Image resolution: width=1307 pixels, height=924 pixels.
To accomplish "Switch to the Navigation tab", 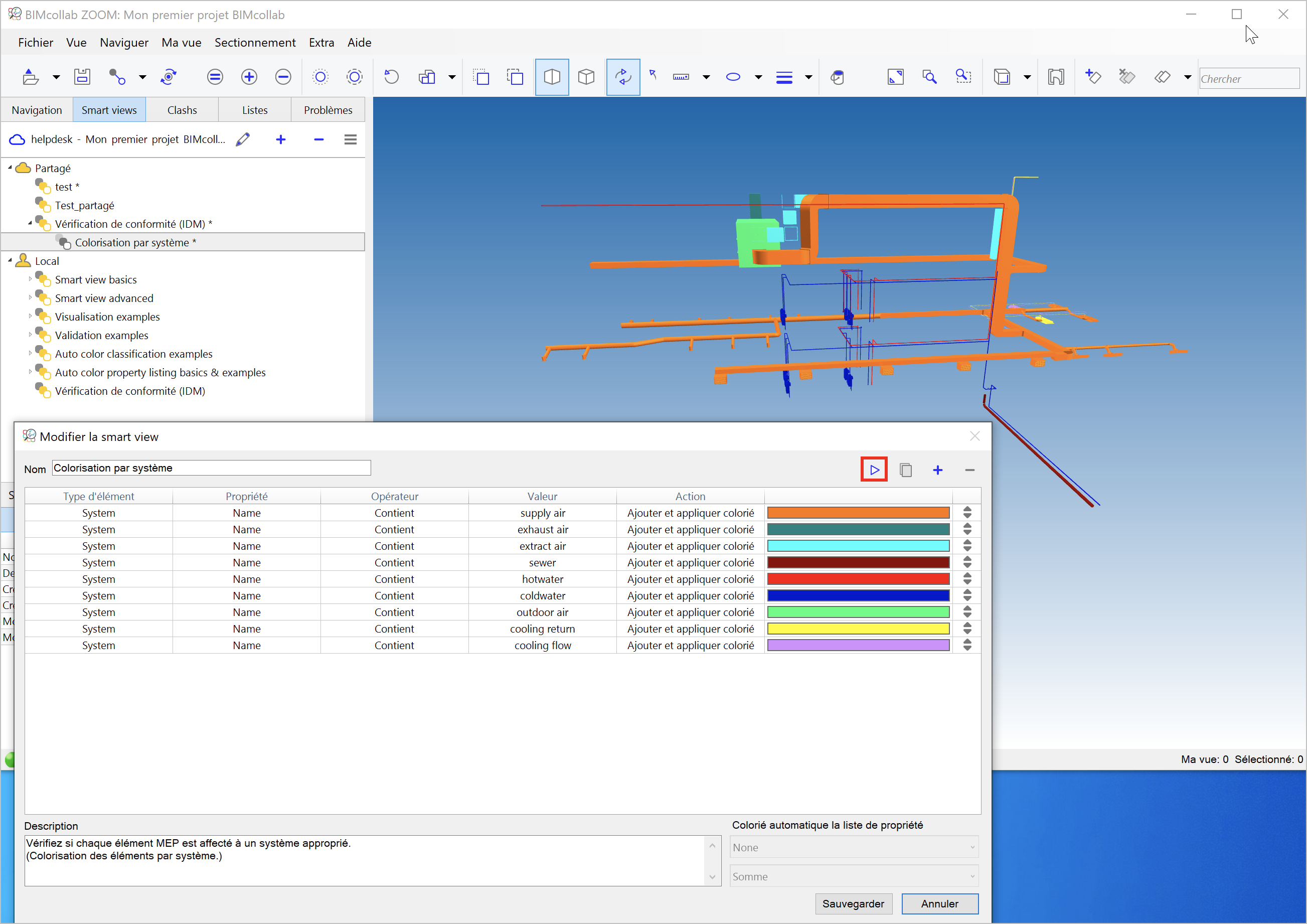I will point(37,110).
